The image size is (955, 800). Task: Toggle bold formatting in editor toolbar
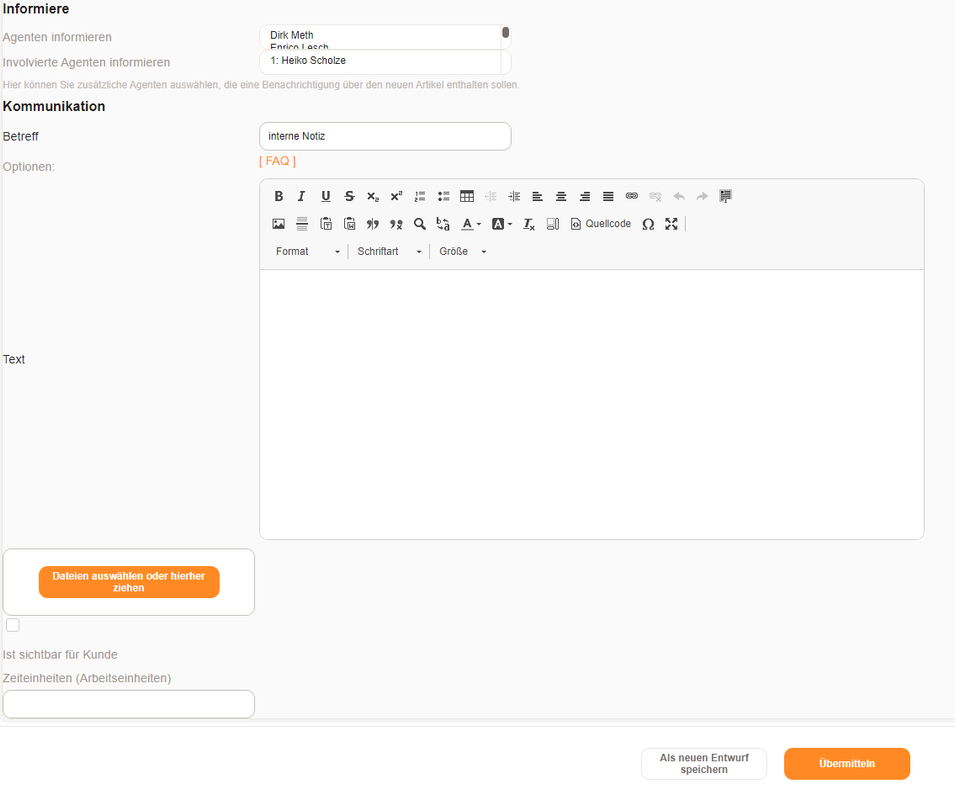(278, 196)
